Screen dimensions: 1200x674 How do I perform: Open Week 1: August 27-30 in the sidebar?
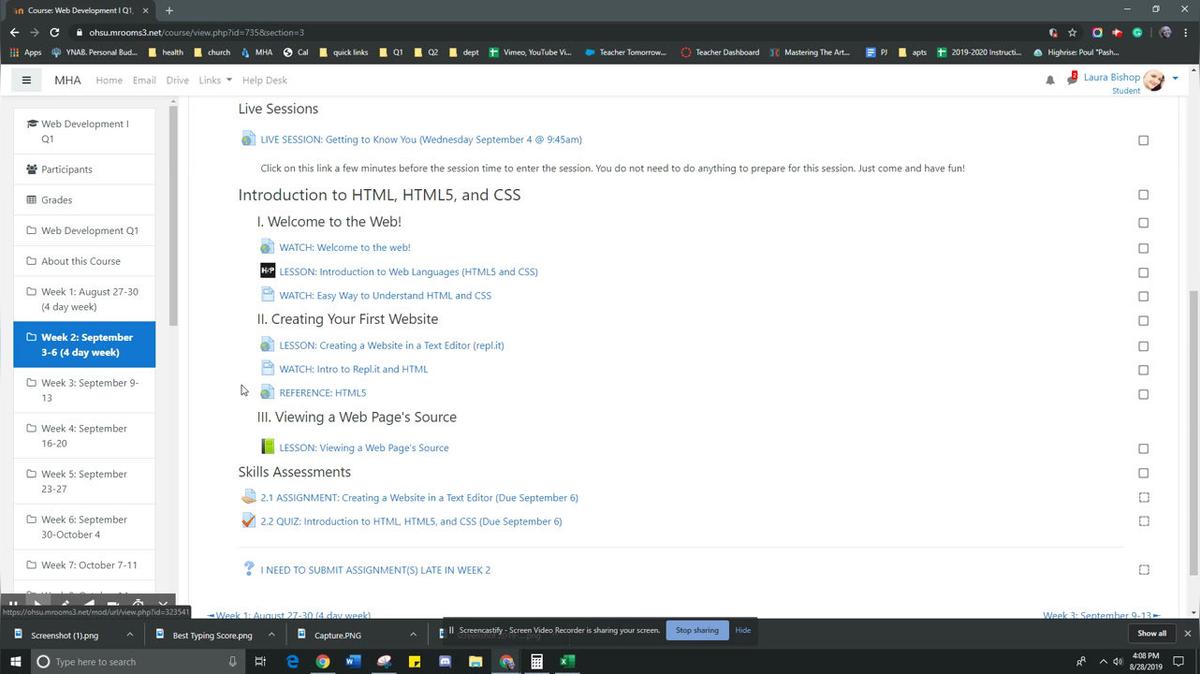click(84, 299)
